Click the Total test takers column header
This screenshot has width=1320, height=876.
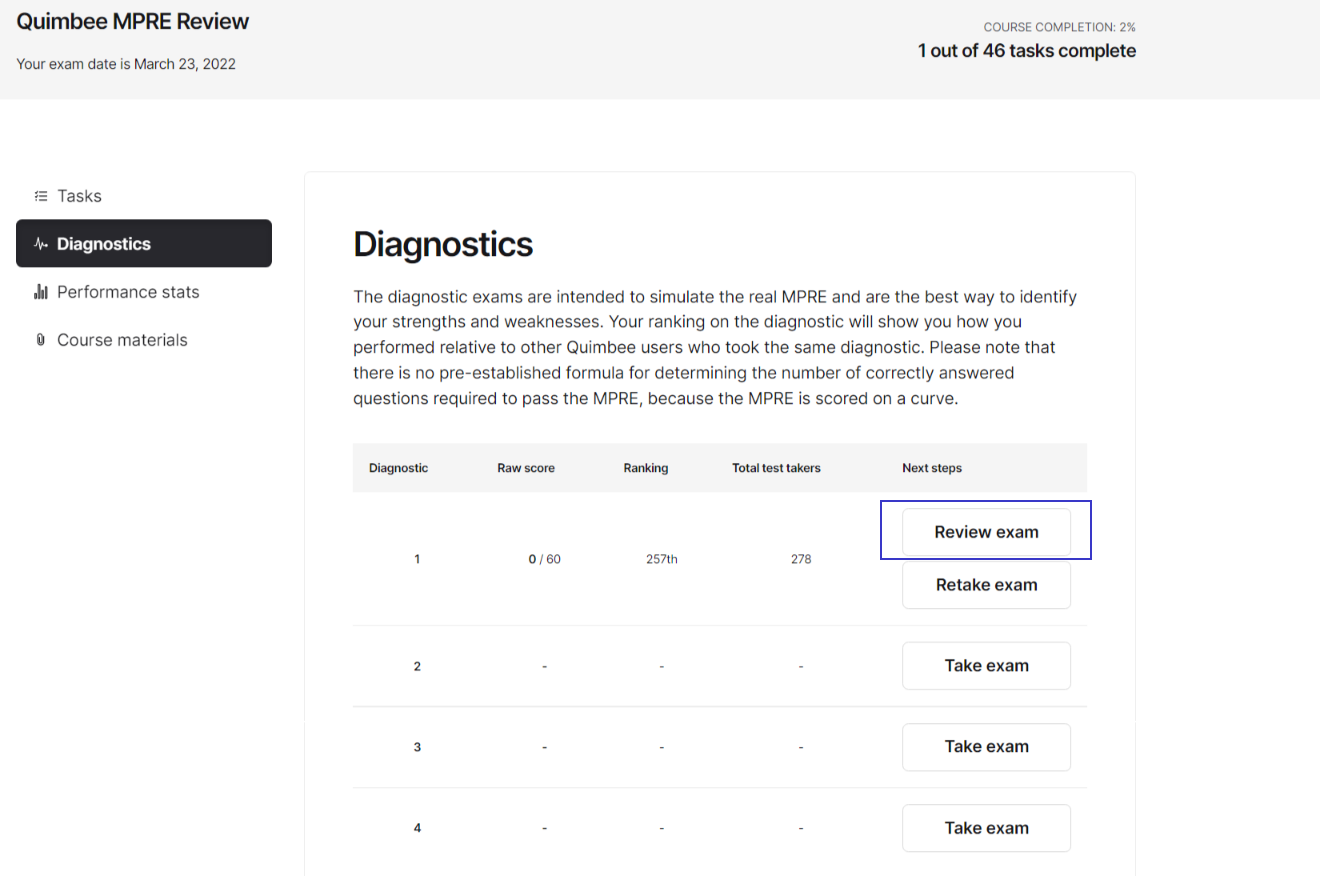[x=776, y=468]
